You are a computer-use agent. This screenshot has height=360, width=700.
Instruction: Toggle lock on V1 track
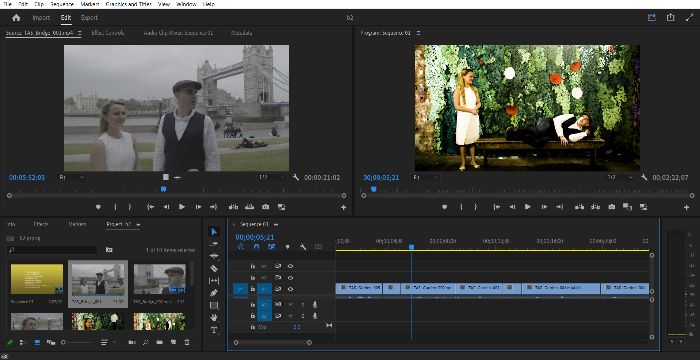pos(252,289)
